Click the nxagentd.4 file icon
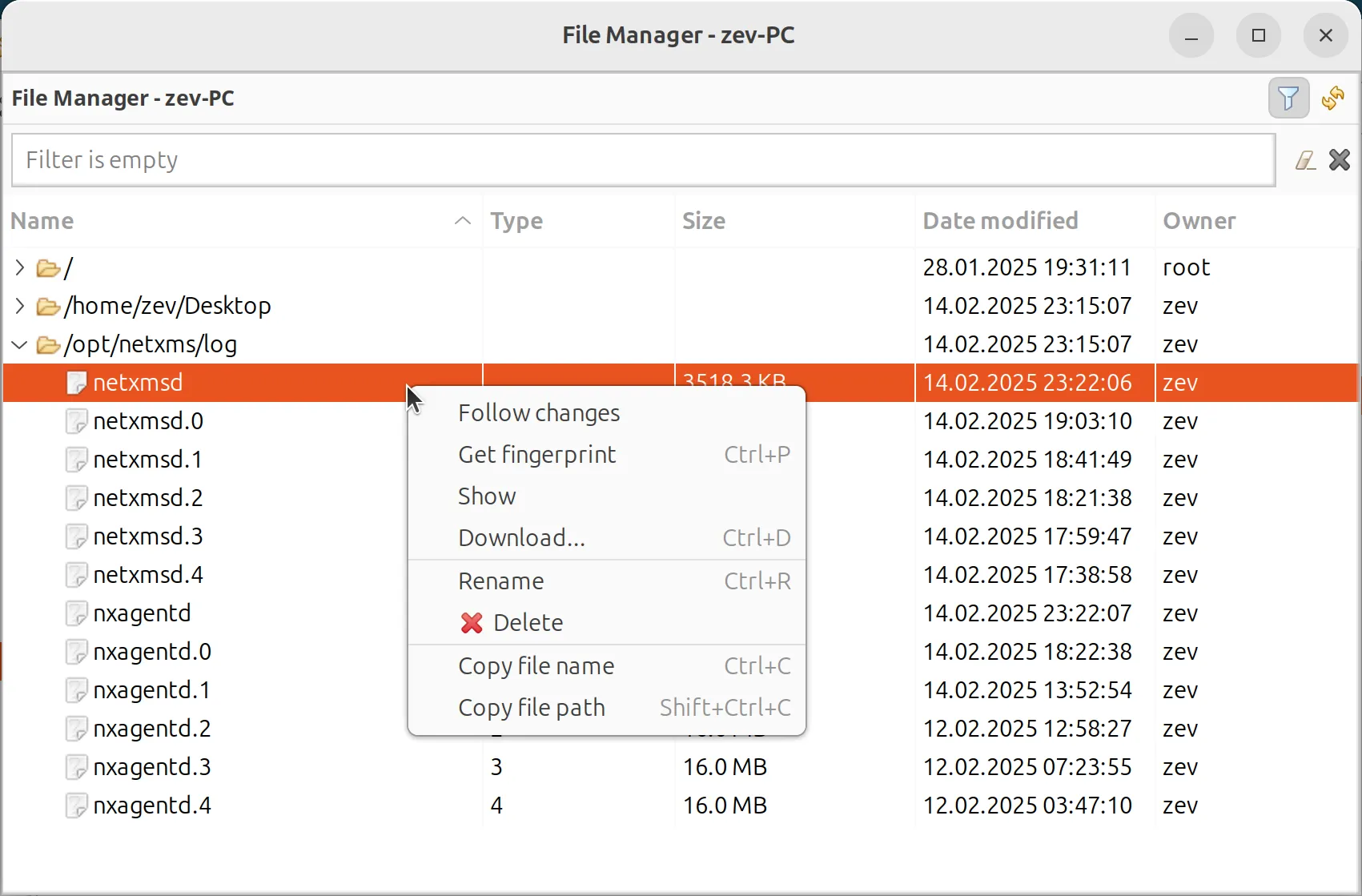Screen dimensions: 1362x896 (76, 806)
